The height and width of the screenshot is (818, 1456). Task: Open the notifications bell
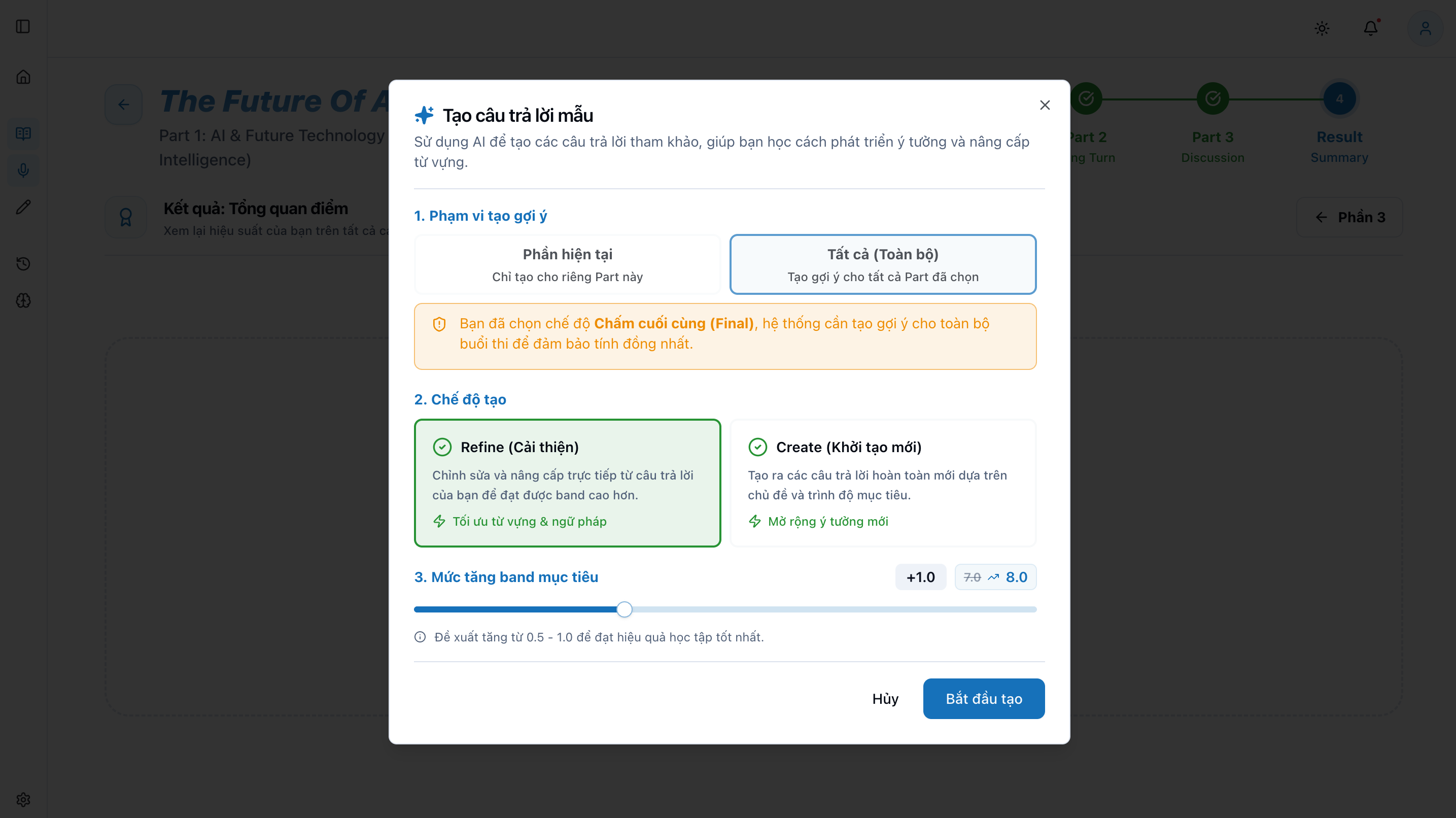[1370, 28]
